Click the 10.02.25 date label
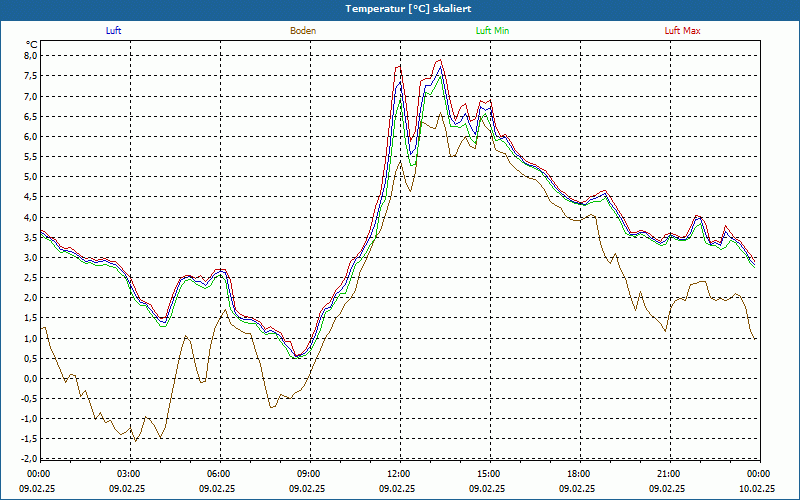Viewport: 800px width, 500px height. pyautogui.click(x=757, y=488)
